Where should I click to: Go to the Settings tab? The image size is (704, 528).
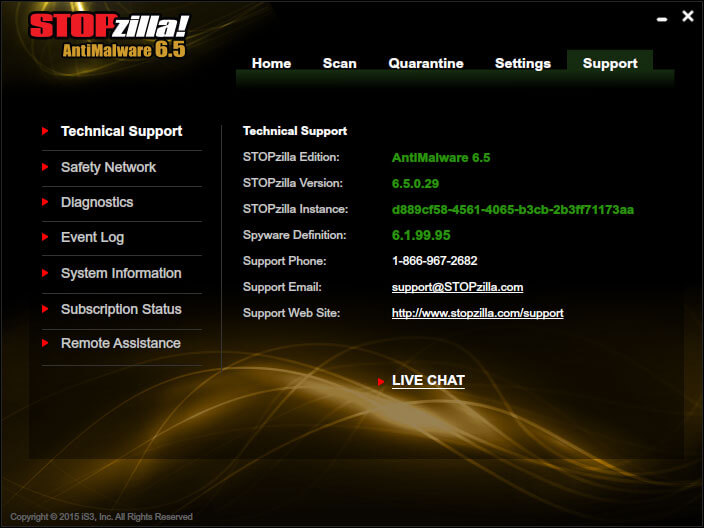click(523, 63)
